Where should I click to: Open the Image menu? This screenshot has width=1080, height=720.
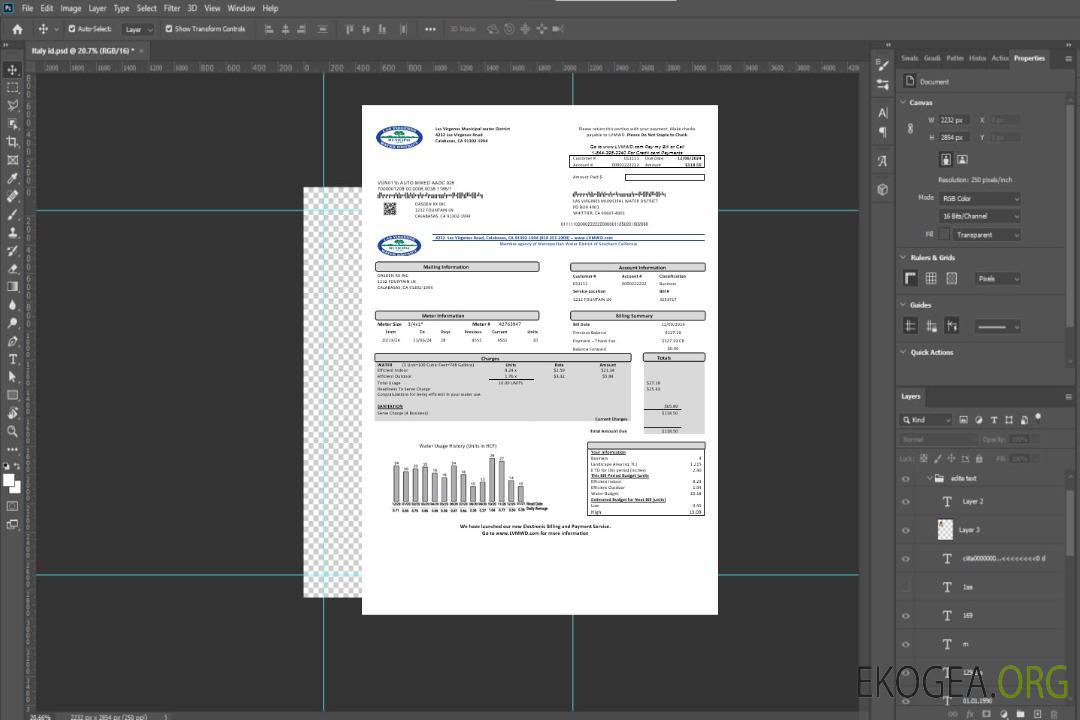[x=71, y=8]
